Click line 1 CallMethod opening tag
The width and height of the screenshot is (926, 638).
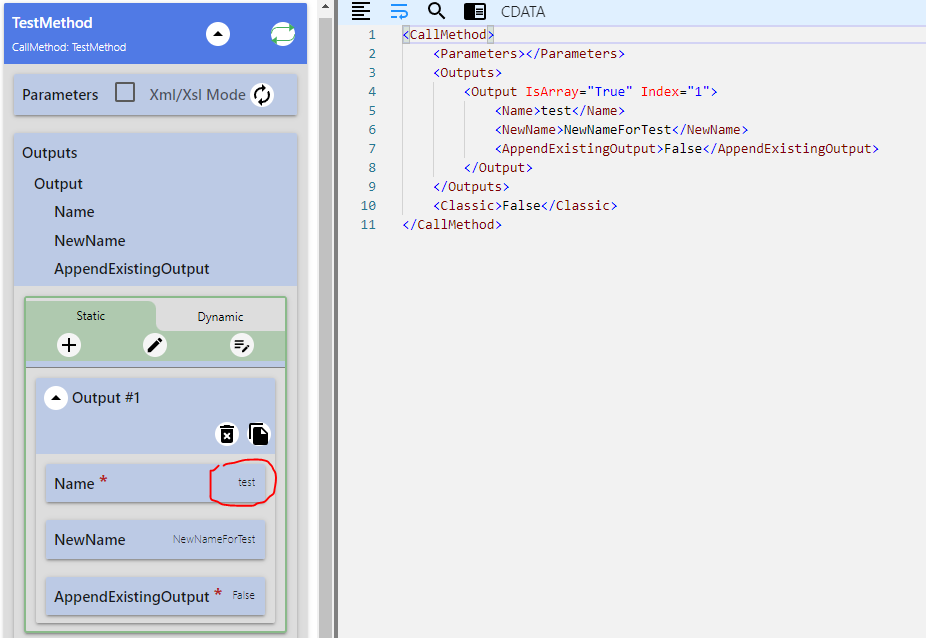pyautogui.click(x=448, y=35)
